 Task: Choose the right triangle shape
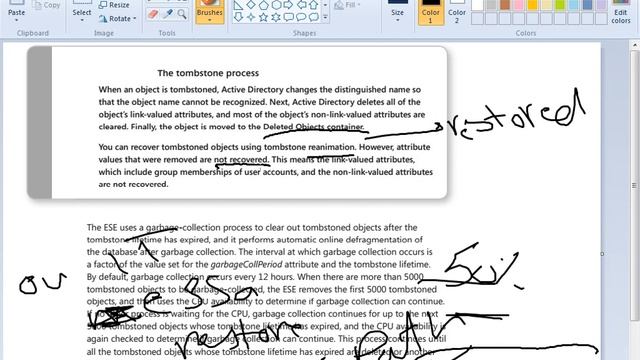coord(238,5)
